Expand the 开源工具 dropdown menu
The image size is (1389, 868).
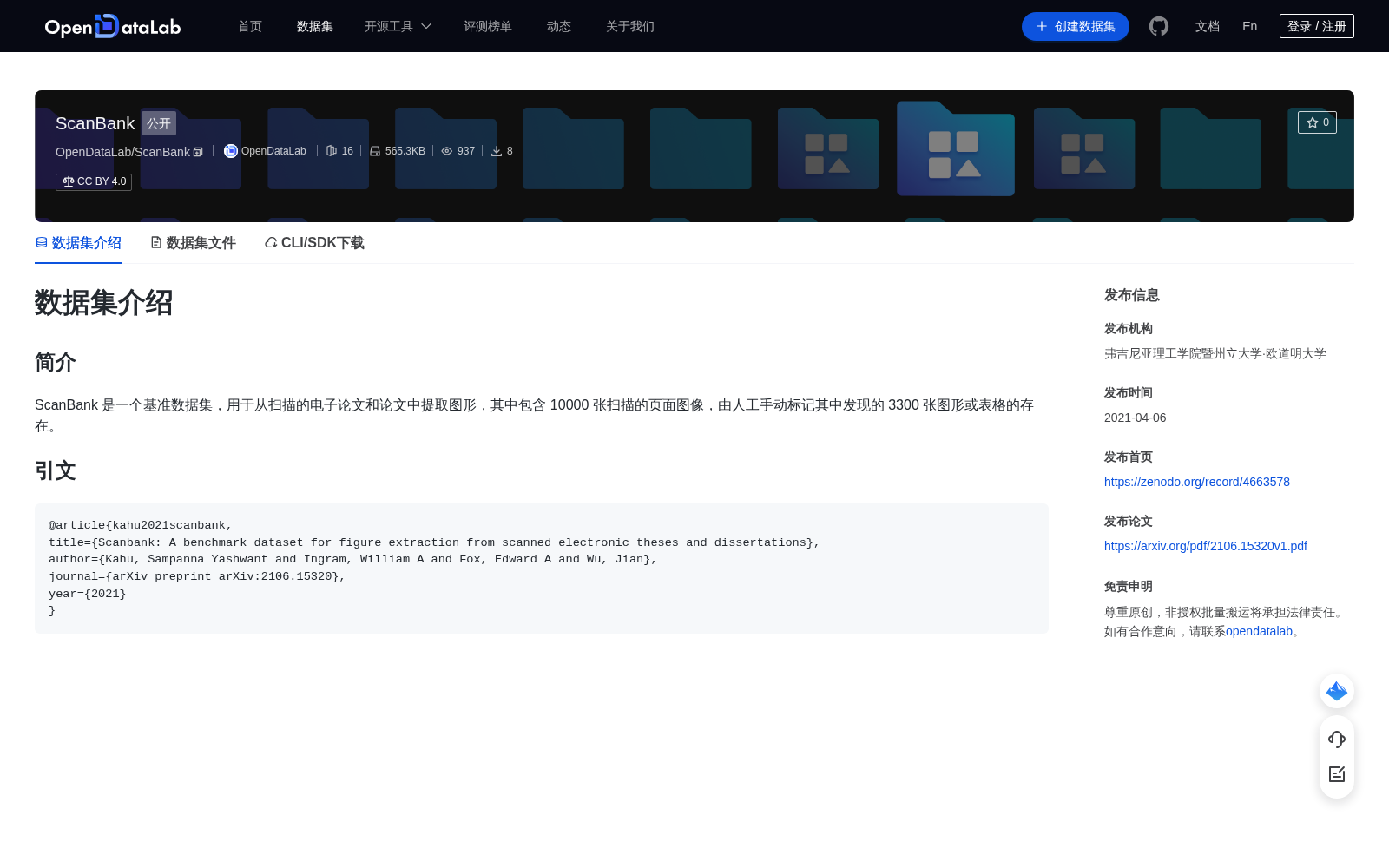[398, 26]
